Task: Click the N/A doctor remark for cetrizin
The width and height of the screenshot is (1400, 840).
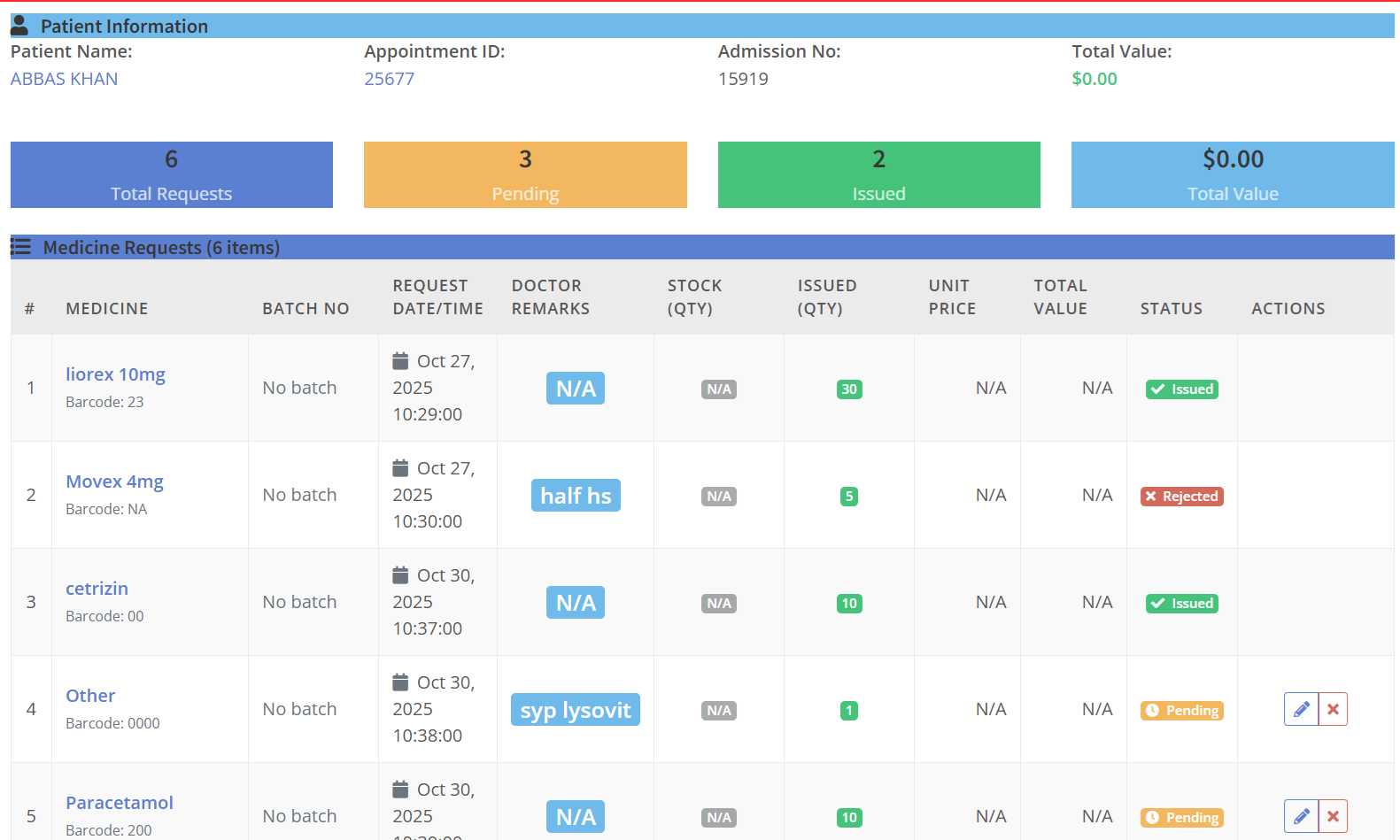Action: point(576,603)
